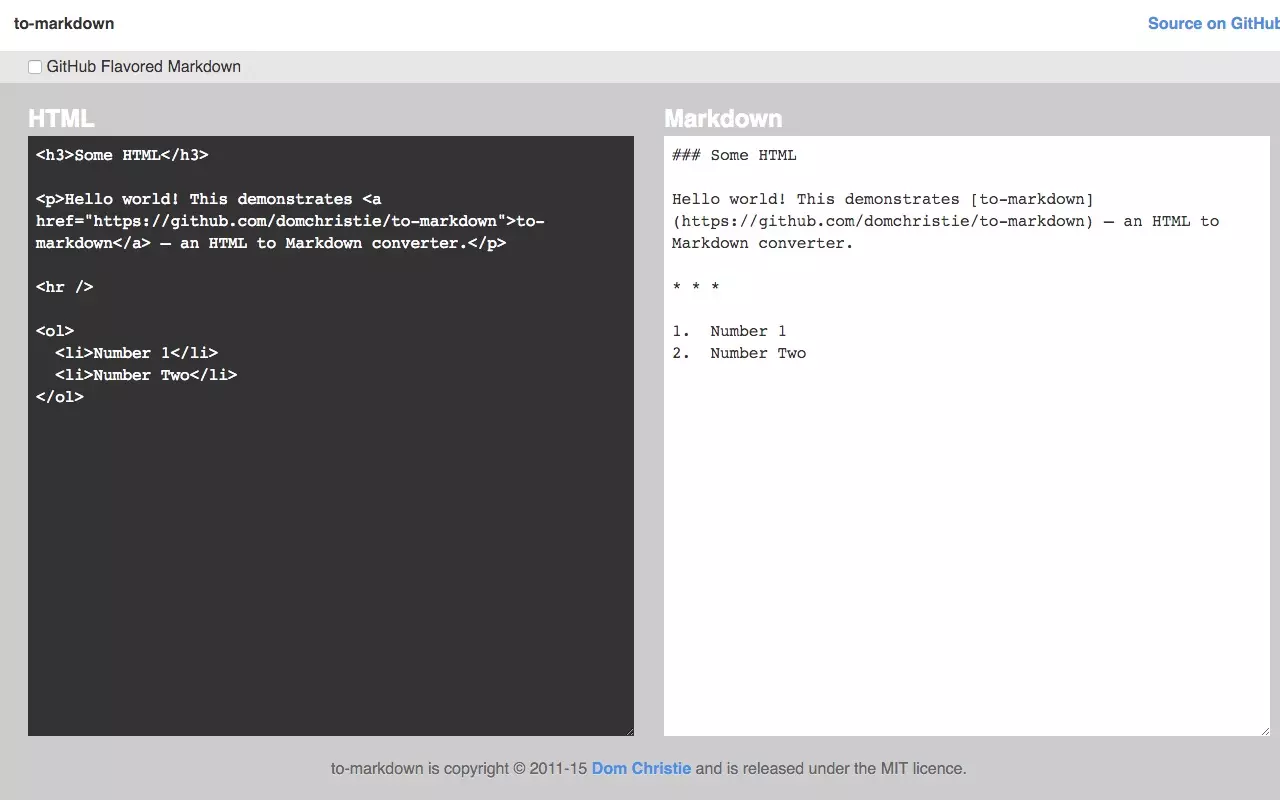
Task: Enable the GitHub Flavored Markdown checkbox
Action: pyautogui.click(x=35, y=67)
